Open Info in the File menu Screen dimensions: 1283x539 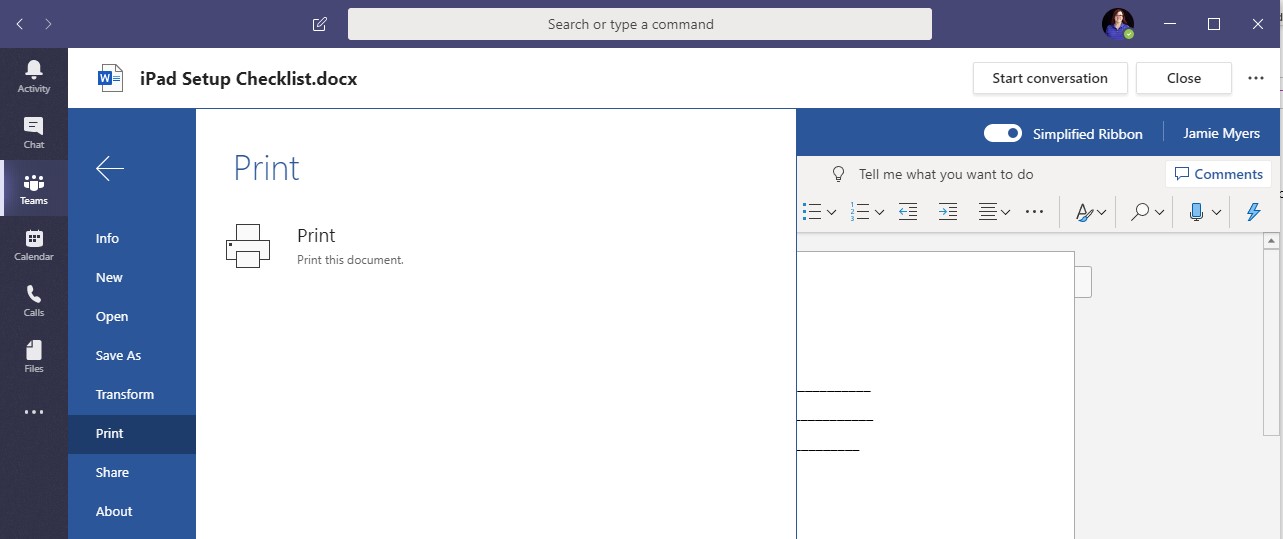click(x=132, y=238)
